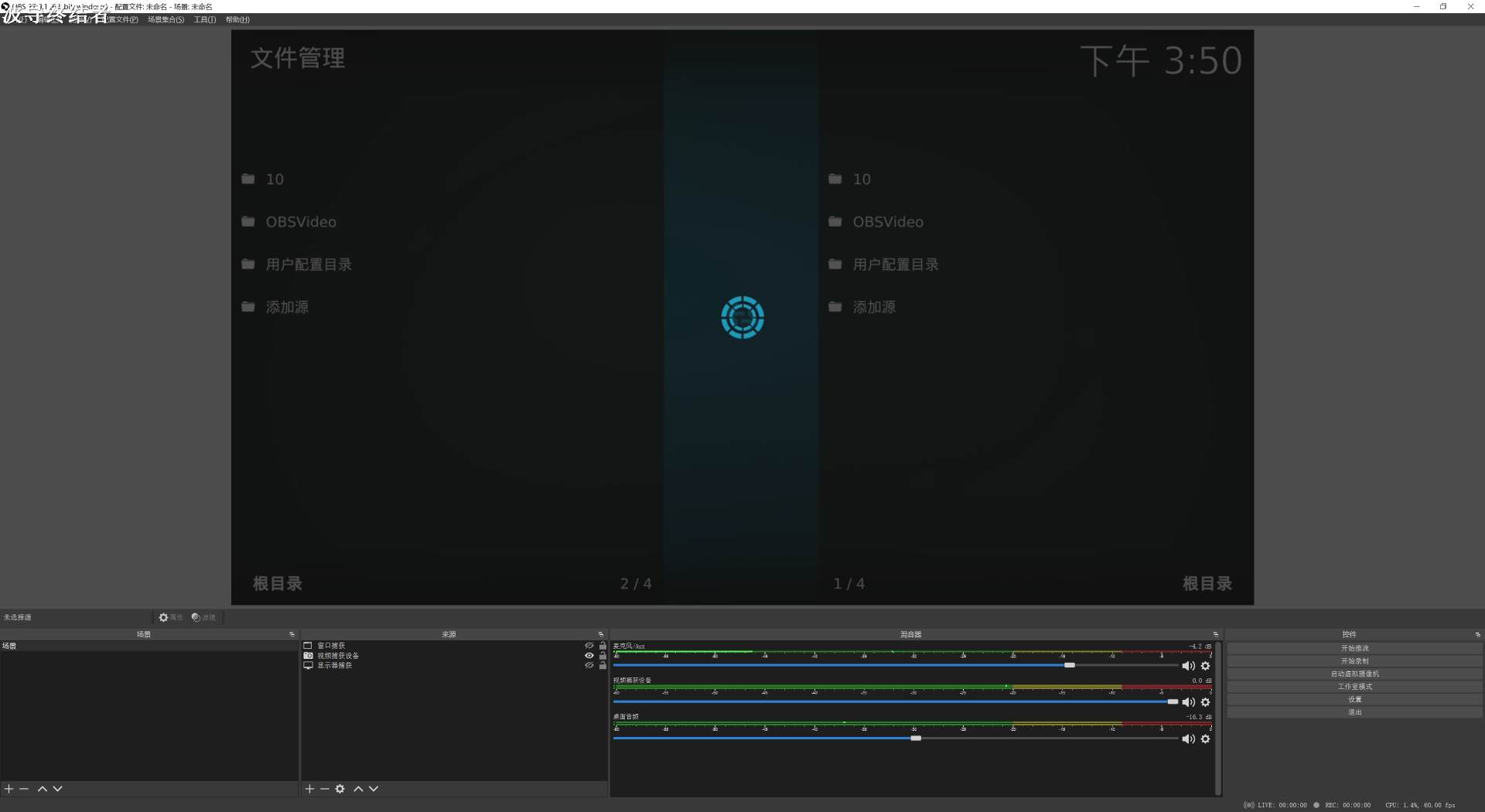Open the 工具(T) menu

point(203,19)
